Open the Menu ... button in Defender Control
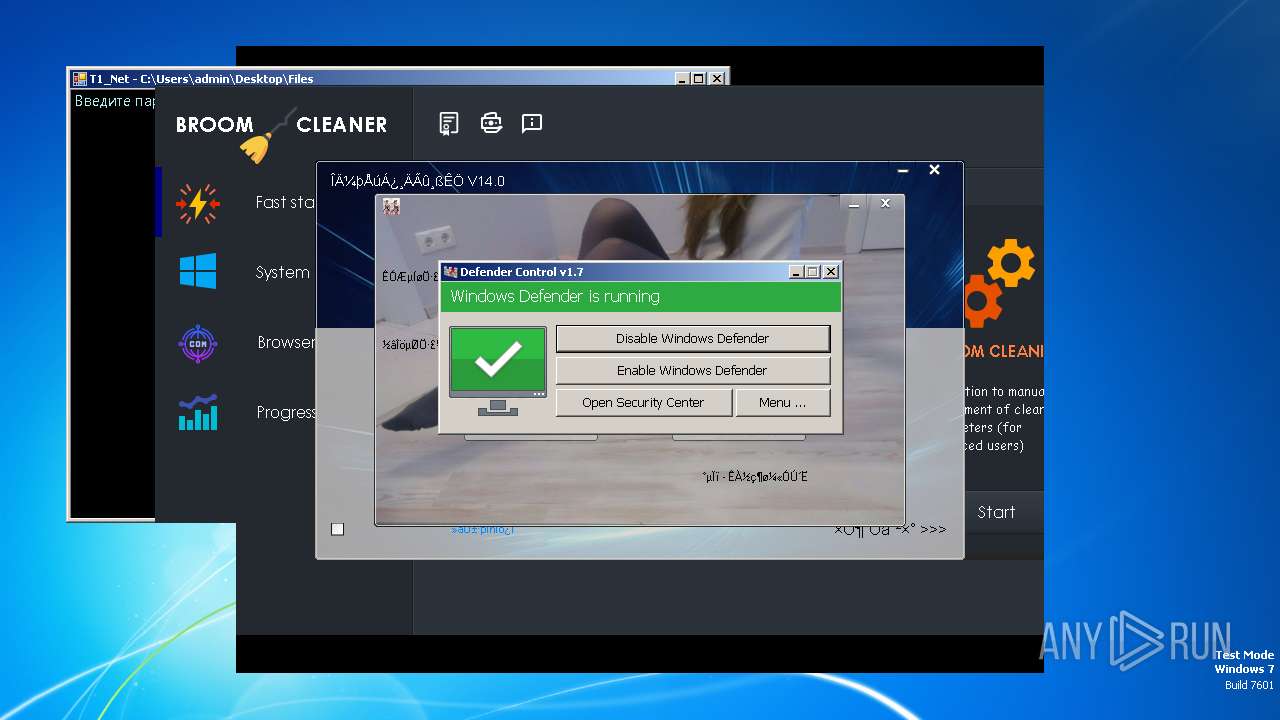 pyautogui.click(x=782, y=402)
